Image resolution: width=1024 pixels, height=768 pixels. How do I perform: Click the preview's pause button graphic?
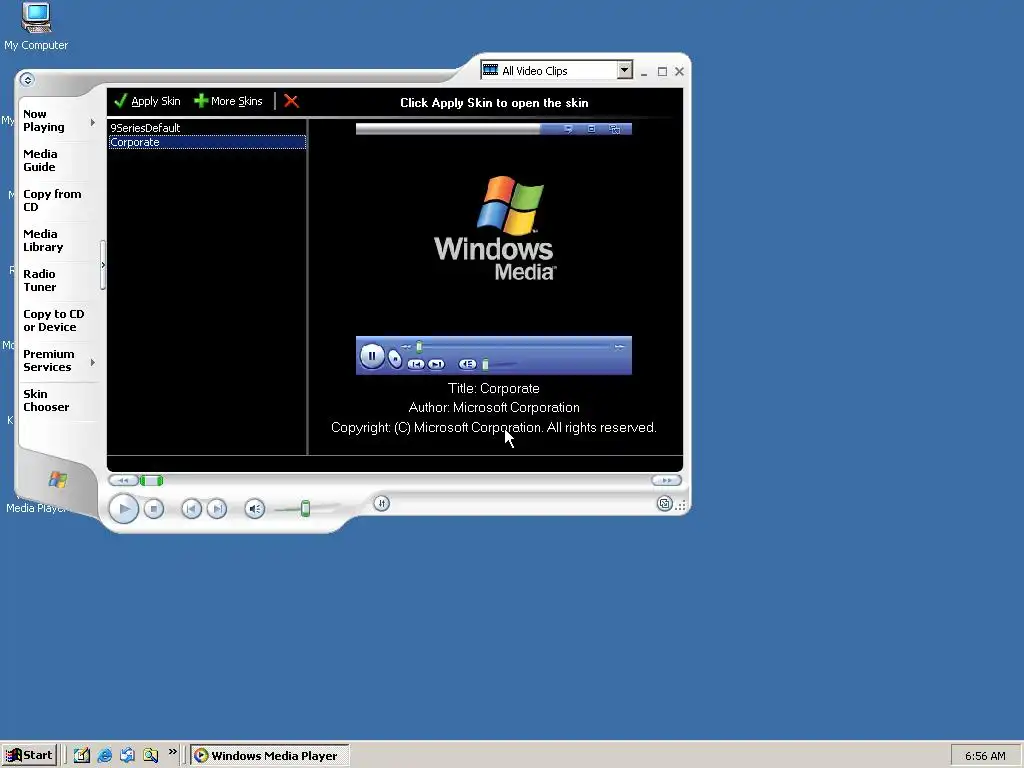[x=372, y=356]
